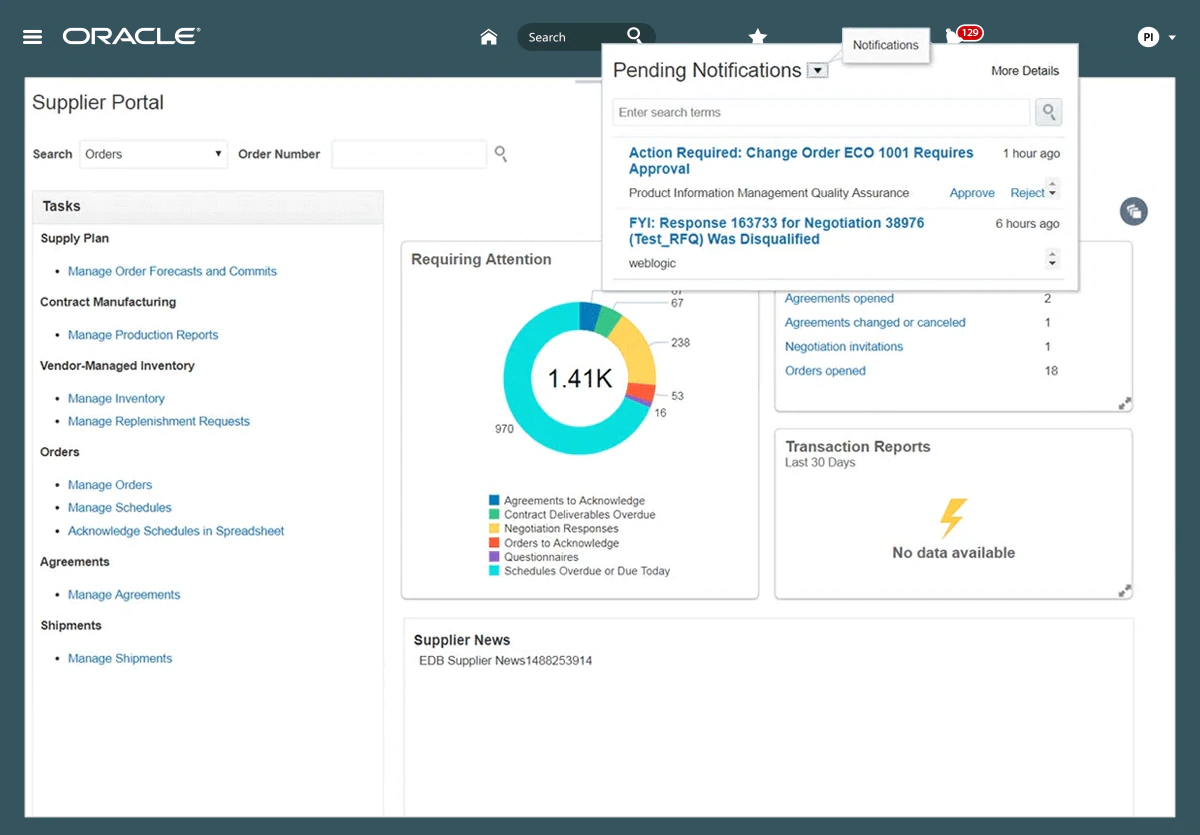Open the Pending Notifications dropdown arrow
This screenshot has height=835, width=1200.
[817, 71]
